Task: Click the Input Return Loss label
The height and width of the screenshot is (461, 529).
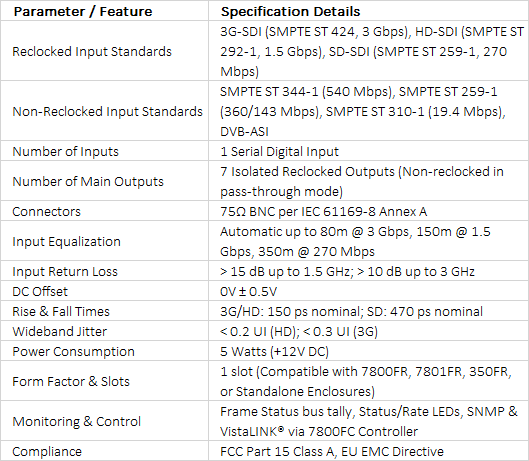Action: click(65, 271)
